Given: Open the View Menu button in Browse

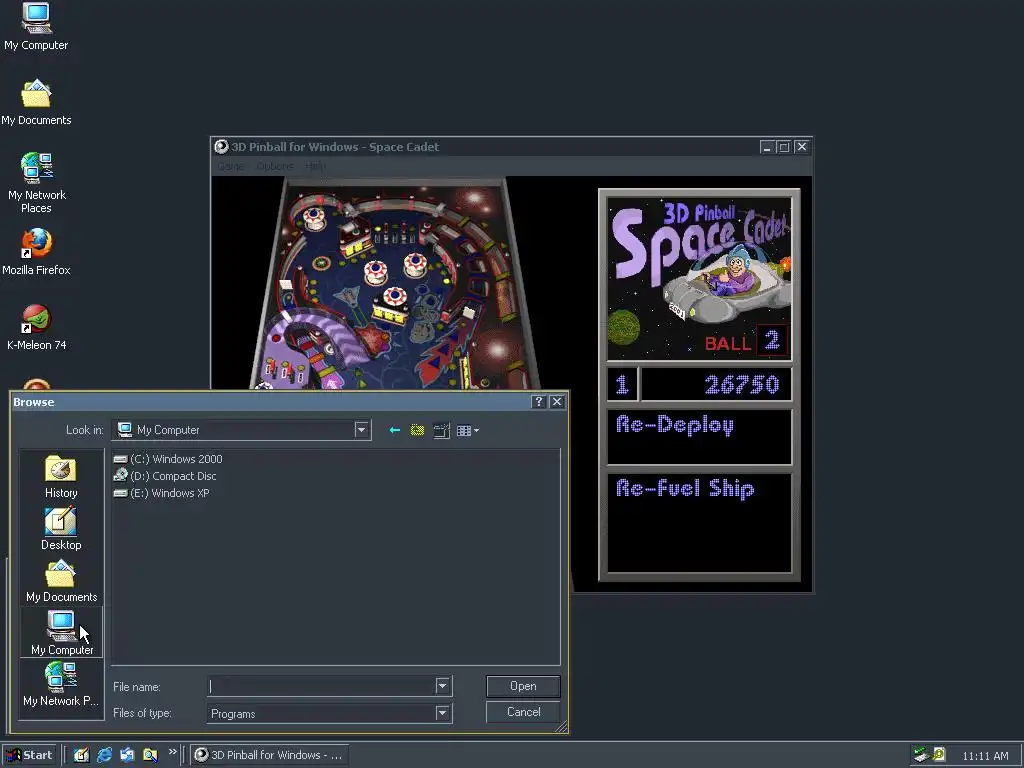Looking at the screenshot, I should [x=468, y=430].
